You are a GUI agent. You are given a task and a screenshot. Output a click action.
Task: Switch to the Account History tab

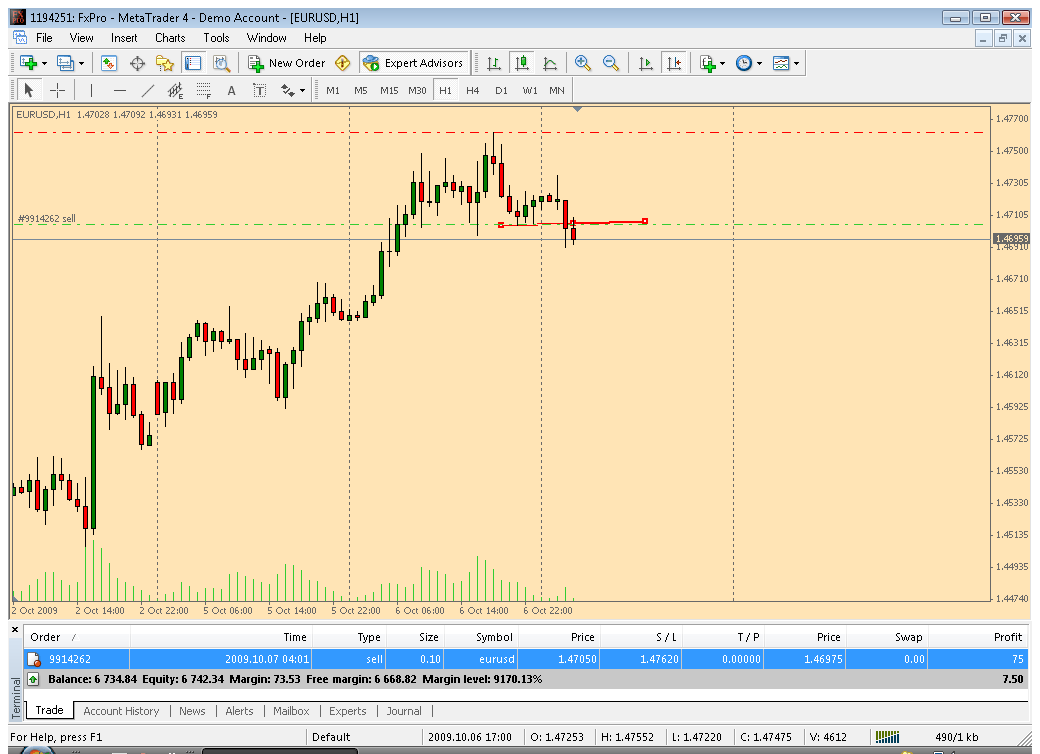121,711
